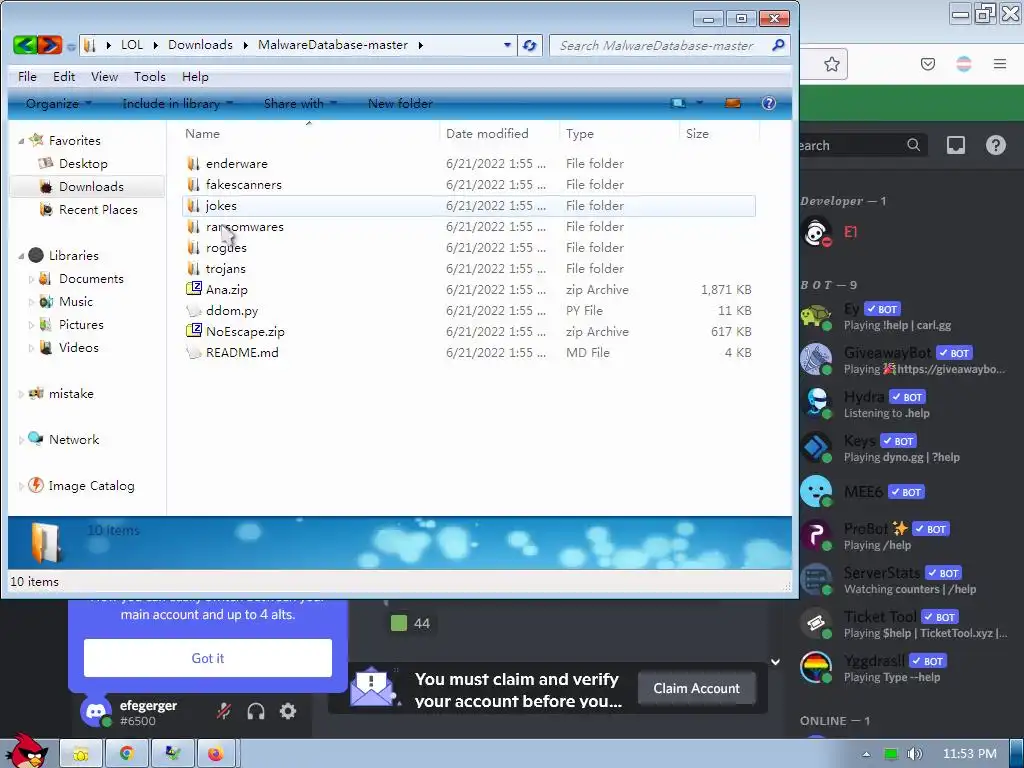1024x768 pixels.
Task: Click Downloads in the address breadcrumb
Action: (x=200, y=45)
